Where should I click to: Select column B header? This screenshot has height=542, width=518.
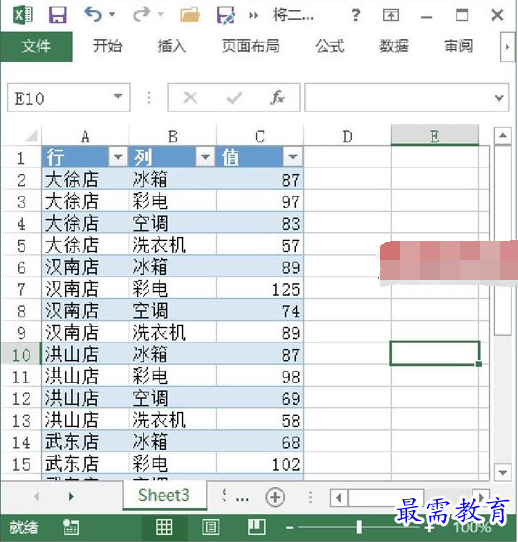[x=172, y=136]
